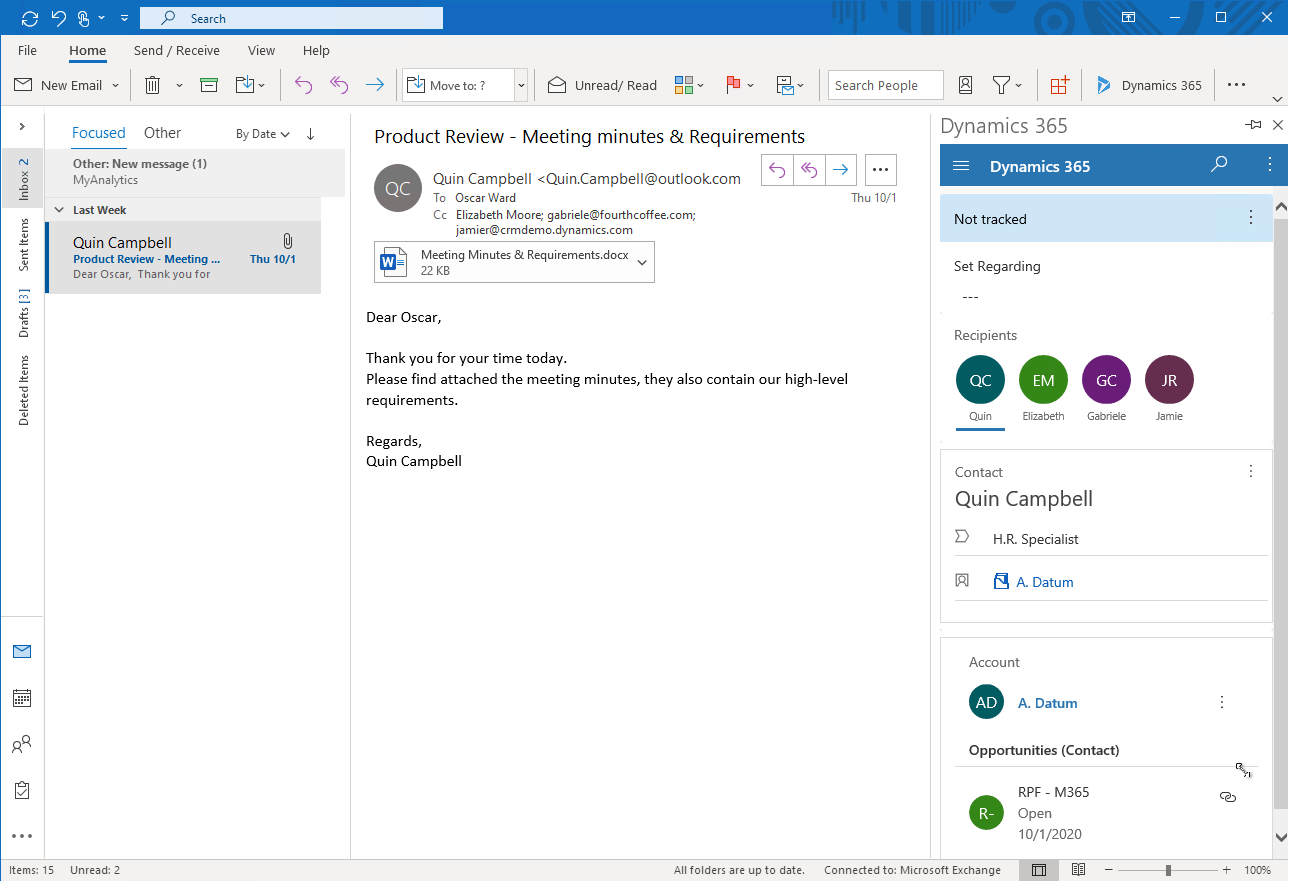Open Calendar from the left navigation bar
Image resolution: width=1289 pixels, height=882 pixels.
pyautogui.click(x=22, y=698)
